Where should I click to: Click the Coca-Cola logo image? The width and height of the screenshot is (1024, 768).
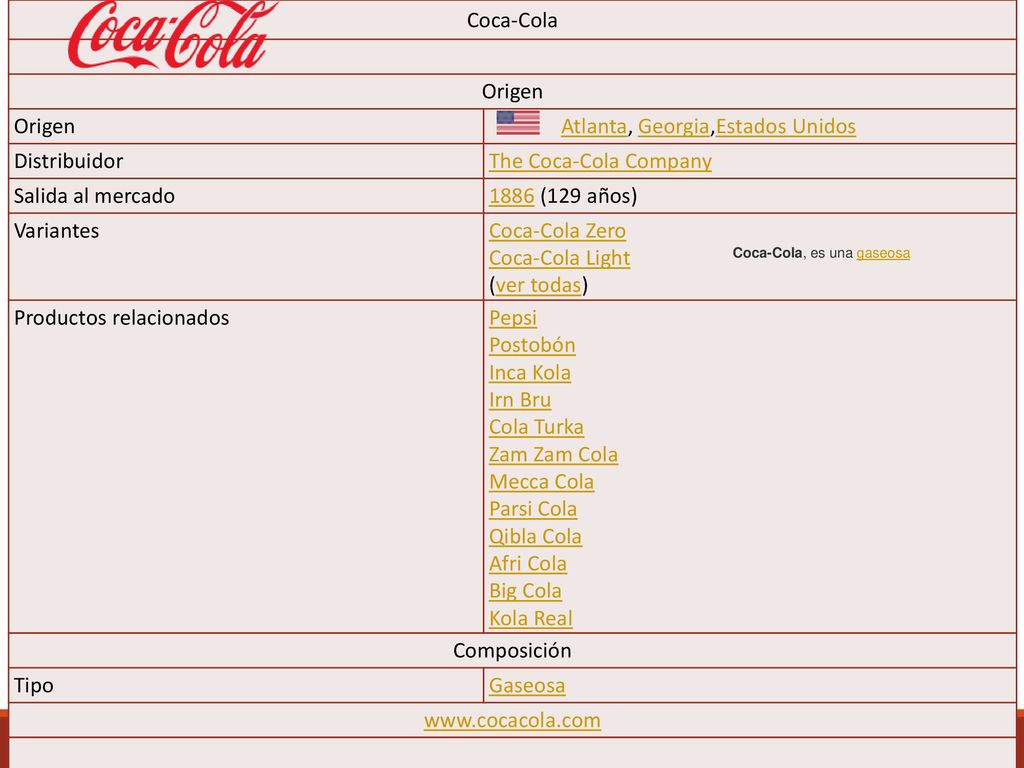coord(172,35)
